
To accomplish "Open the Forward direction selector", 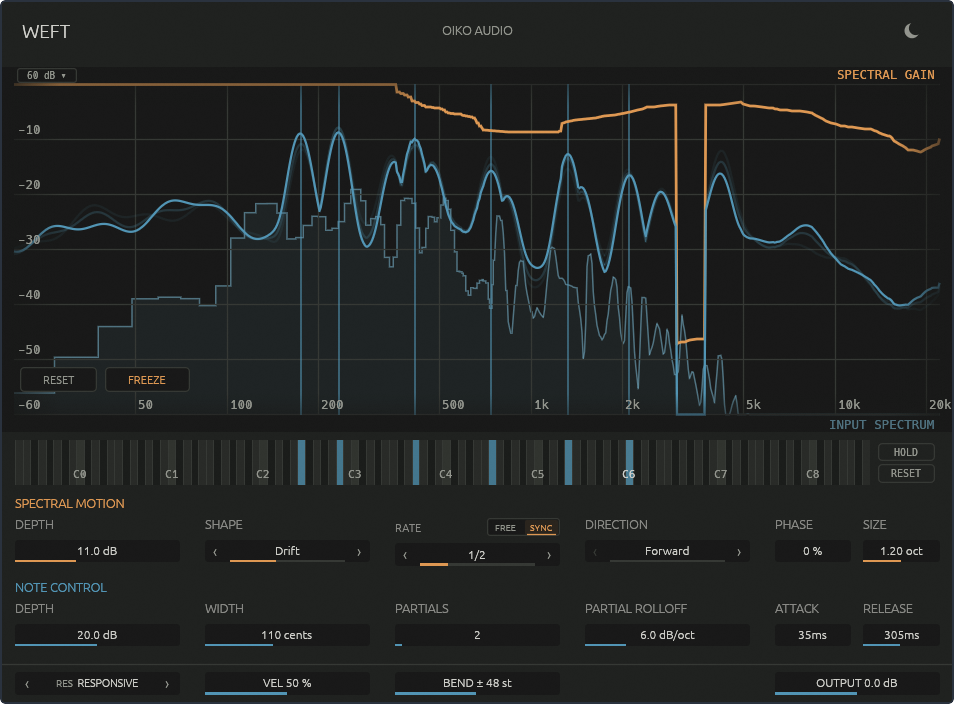I will (x=667, y=551).
